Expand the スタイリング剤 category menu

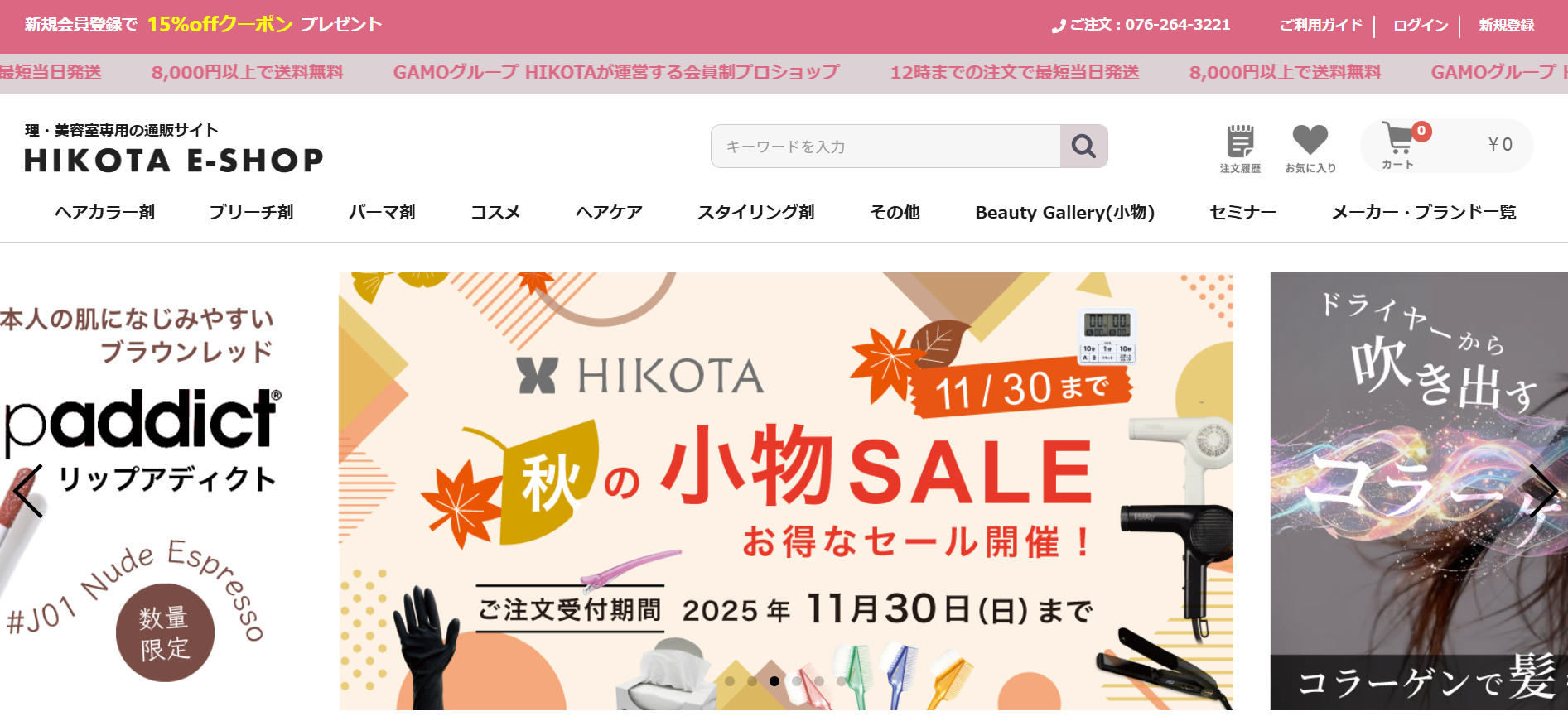point(755,213)
